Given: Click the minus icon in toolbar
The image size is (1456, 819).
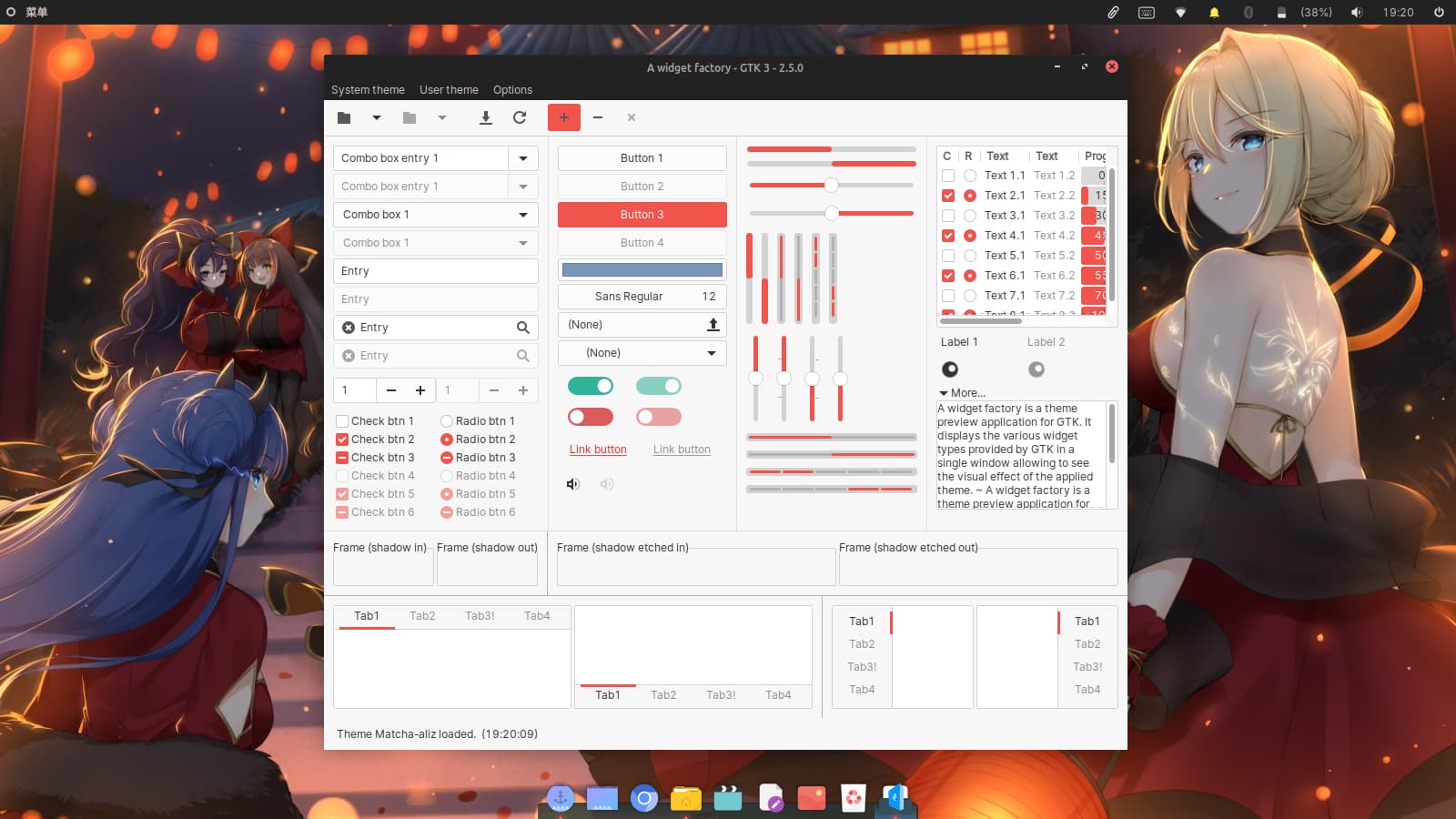Looking at the screenshot, I should click(x=598, y=117).
